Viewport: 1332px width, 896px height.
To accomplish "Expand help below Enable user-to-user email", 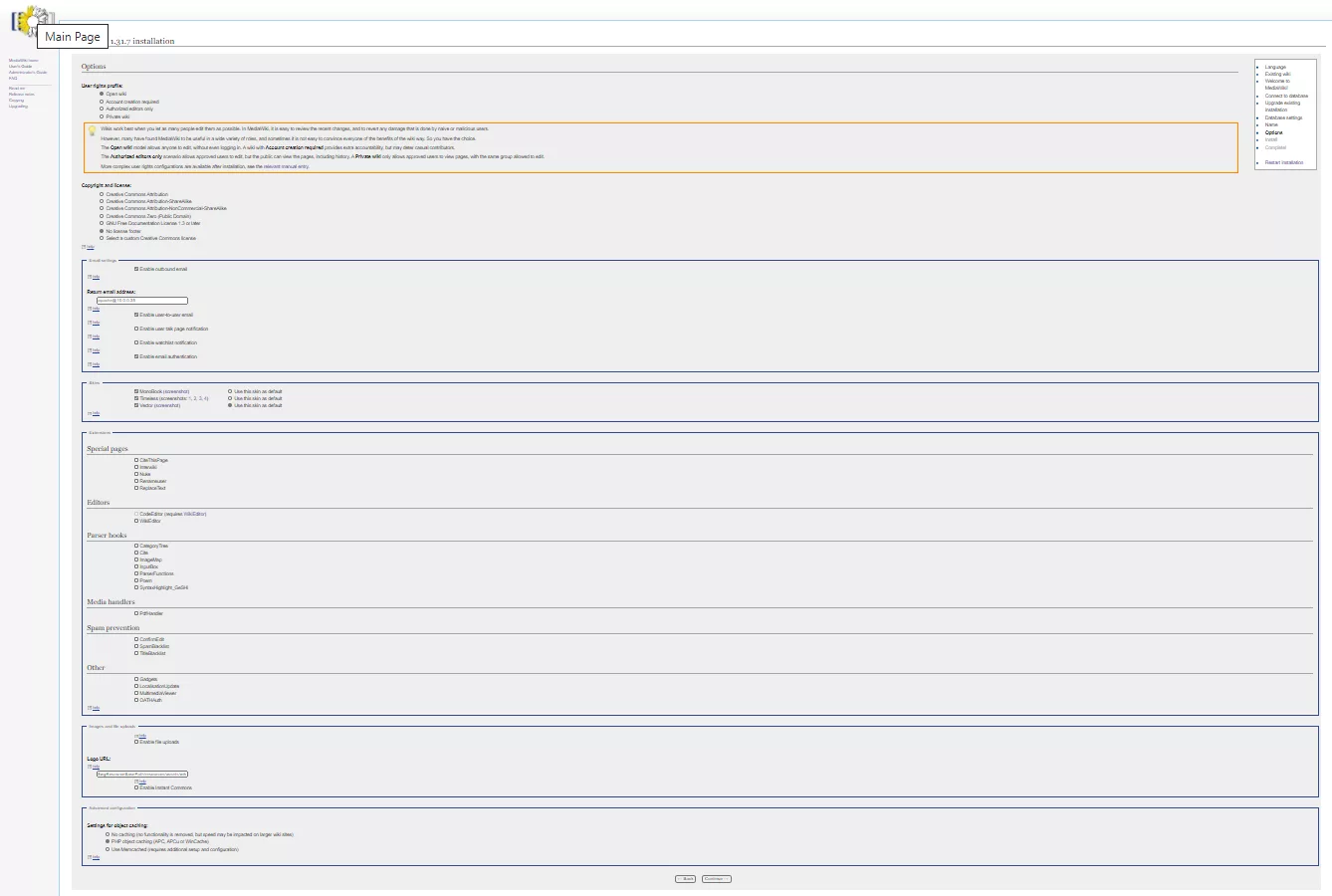I will click(94, 323).
